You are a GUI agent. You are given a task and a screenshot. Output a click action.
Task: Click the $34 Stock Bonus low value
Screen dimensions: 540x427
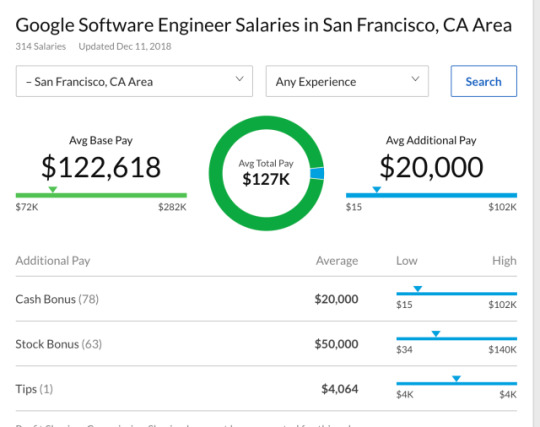pos(404,350)
